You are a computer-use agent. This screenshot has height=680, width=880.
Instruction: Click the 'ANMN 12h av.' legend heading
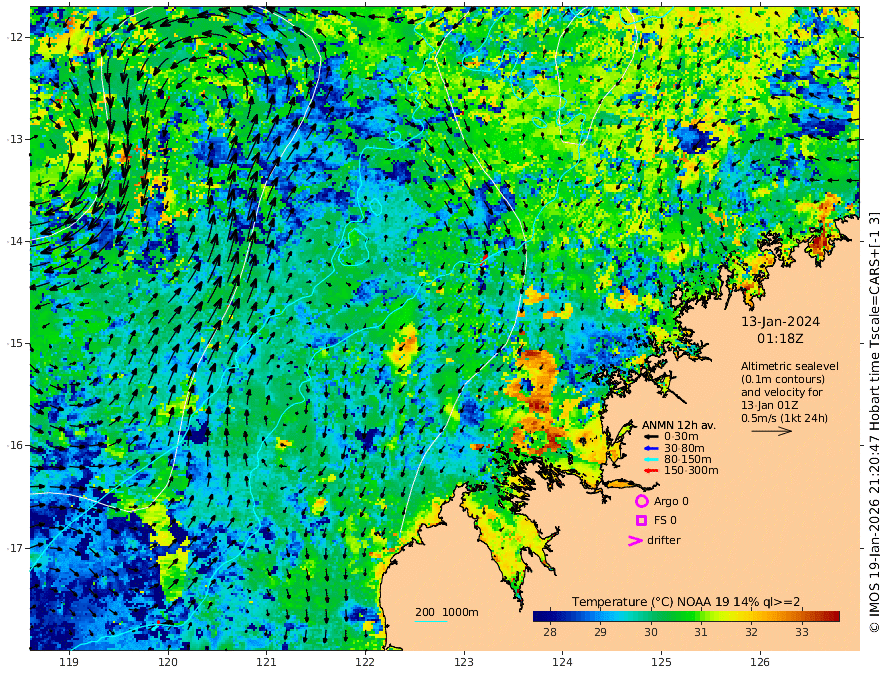tap(679, 425)
